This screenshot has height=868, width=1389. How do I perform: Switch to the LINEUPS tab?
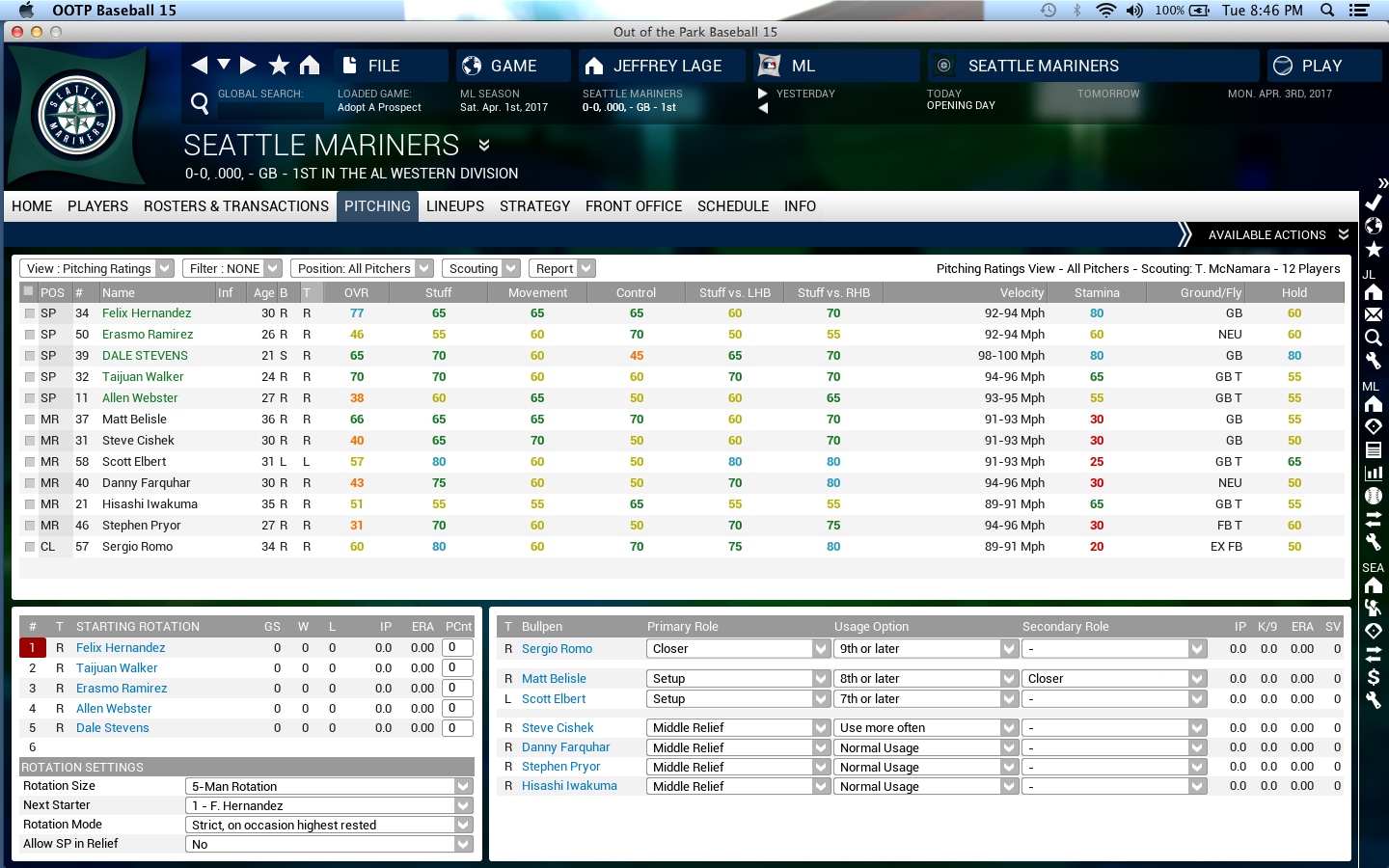[x=455, y=205]
